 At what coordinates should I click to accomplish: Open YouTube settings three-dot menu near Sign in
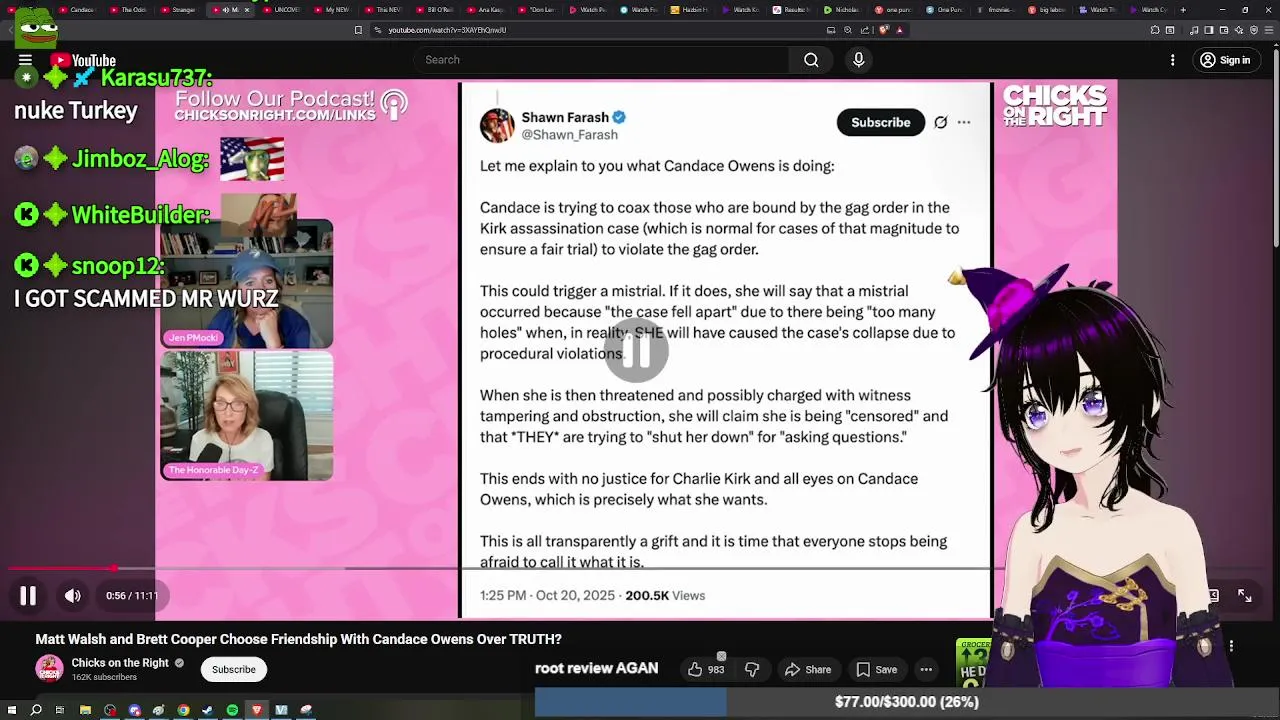point(1173,60)
